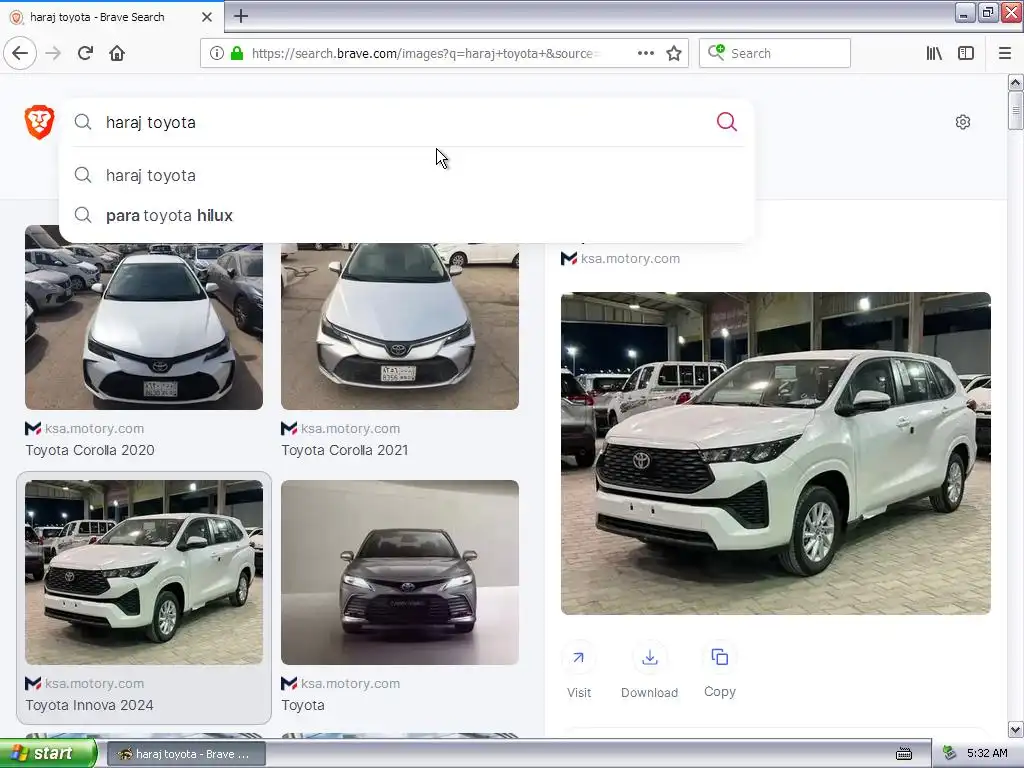
Task: Click ksa.motory.com under Corolla 2020
Action: pyautogui.click(x=94, y=428)
